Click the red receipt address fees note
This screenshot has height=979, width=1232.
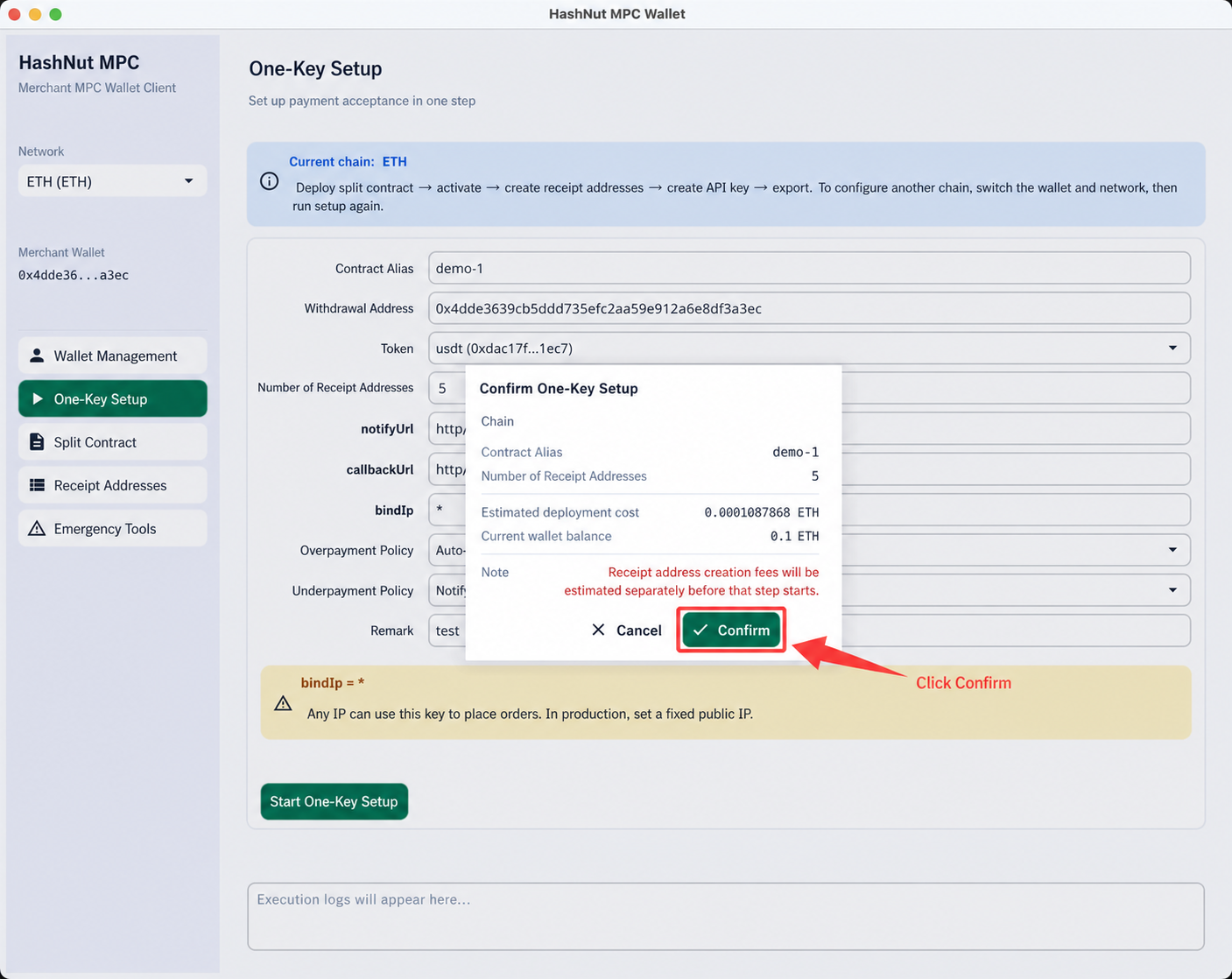click(x=692, y=581)
